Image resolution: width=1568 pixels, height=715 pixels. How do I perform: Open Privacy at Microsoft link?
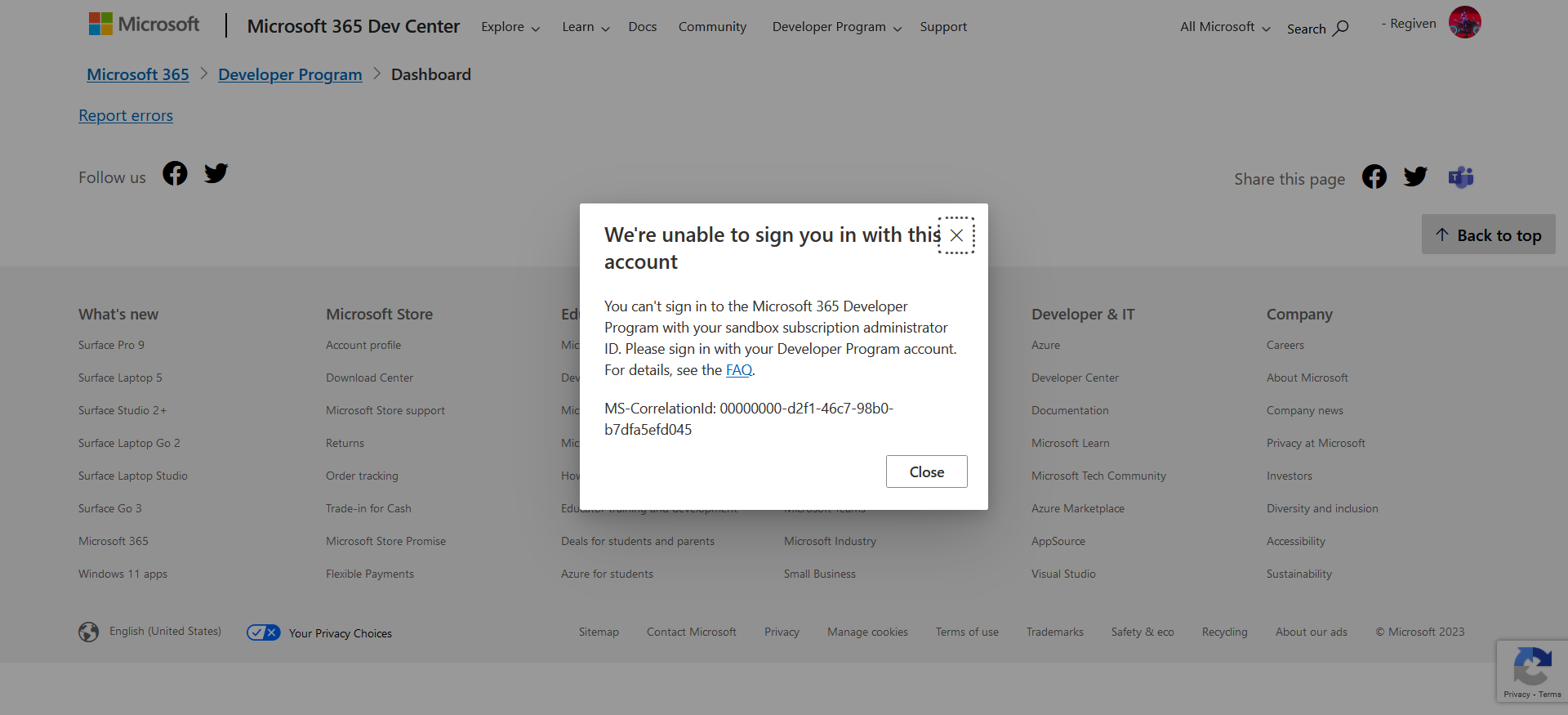[1316, 443]
